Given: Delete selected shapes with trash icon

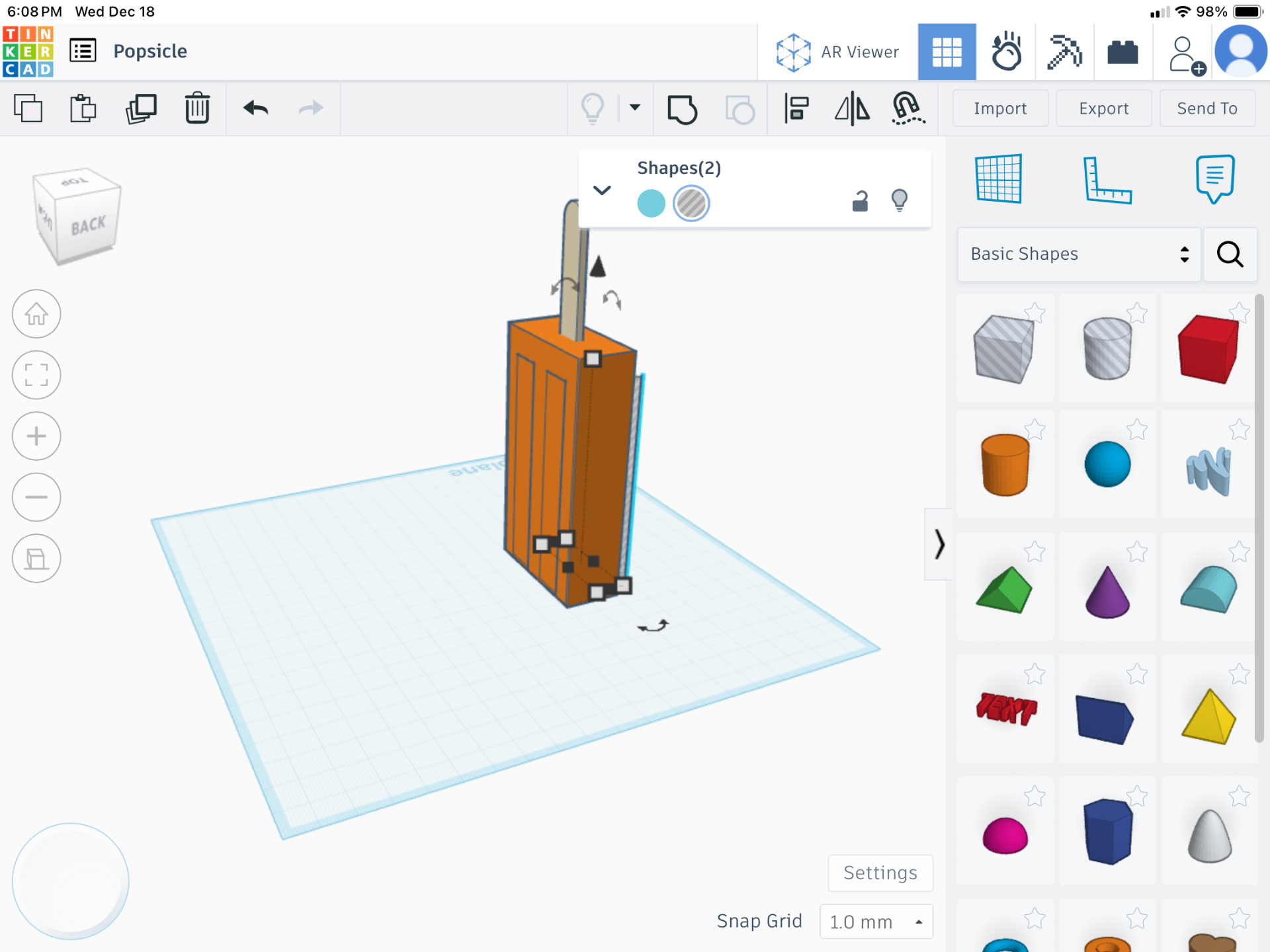Looking at the screenshot, I should [x=197, y=108].
